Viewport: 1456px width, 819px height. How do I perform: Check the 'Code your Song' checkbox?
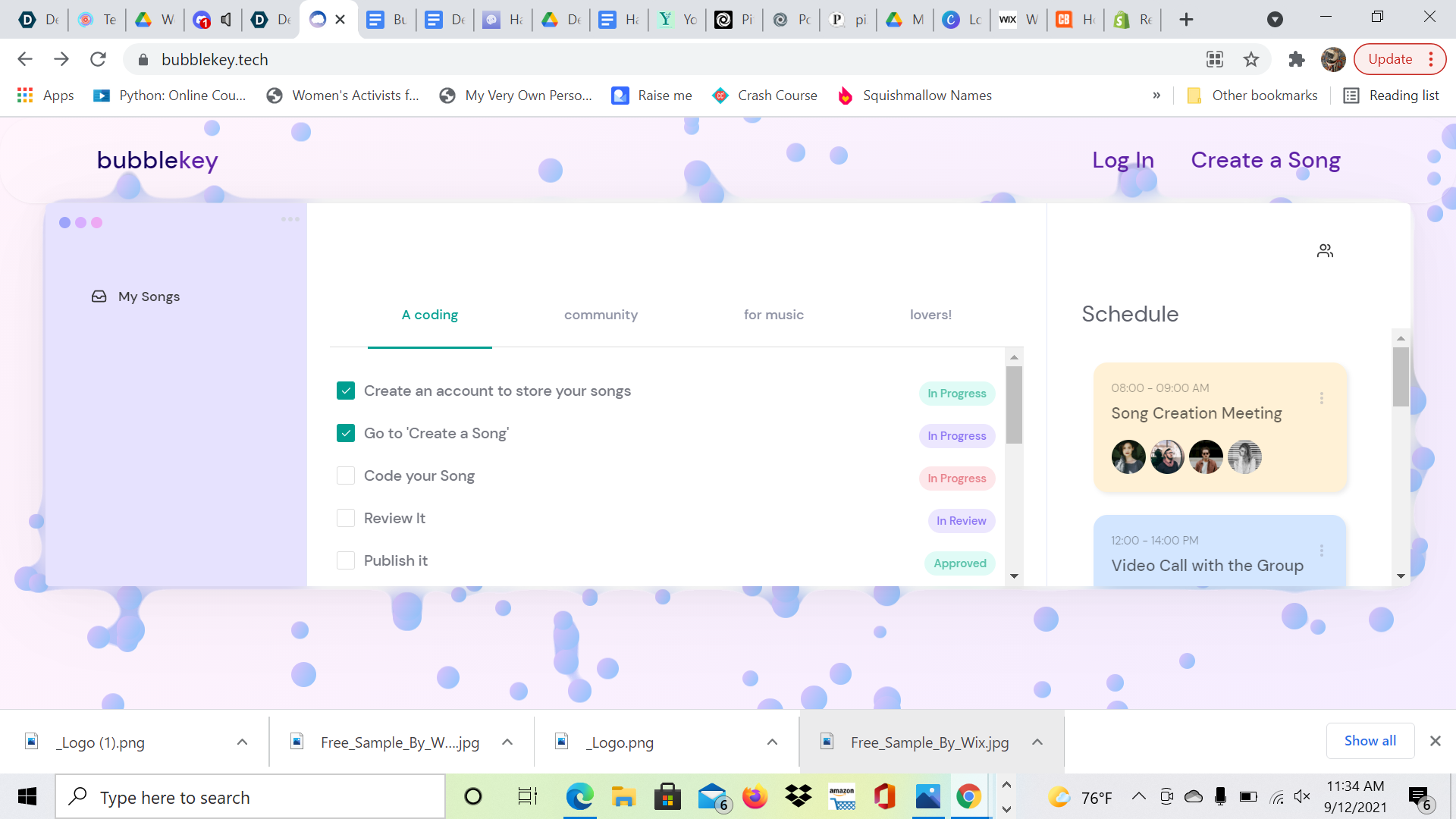[x=346, y=475]
